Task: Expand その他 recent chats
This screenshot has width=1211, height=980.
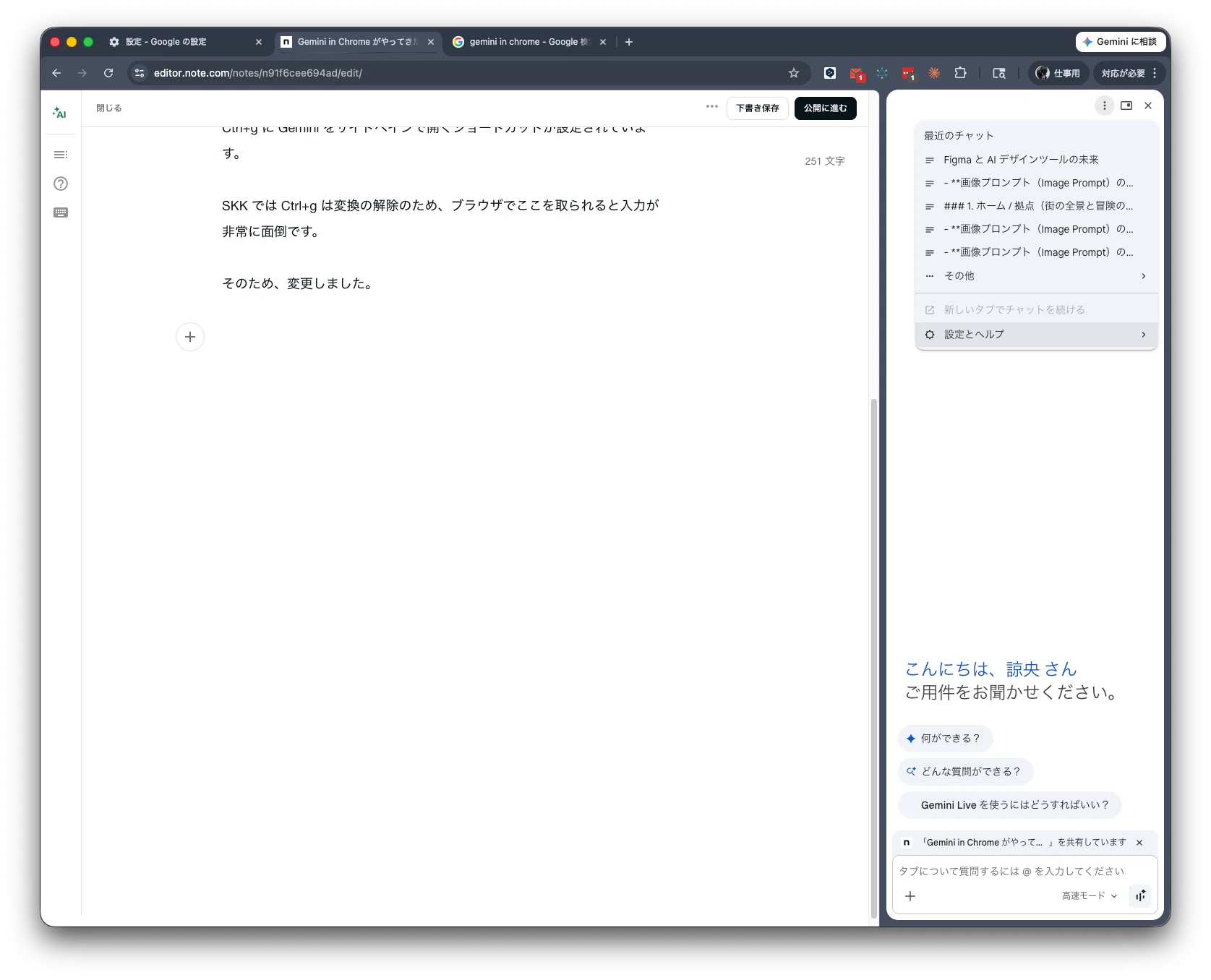Action: point(1037,276)
